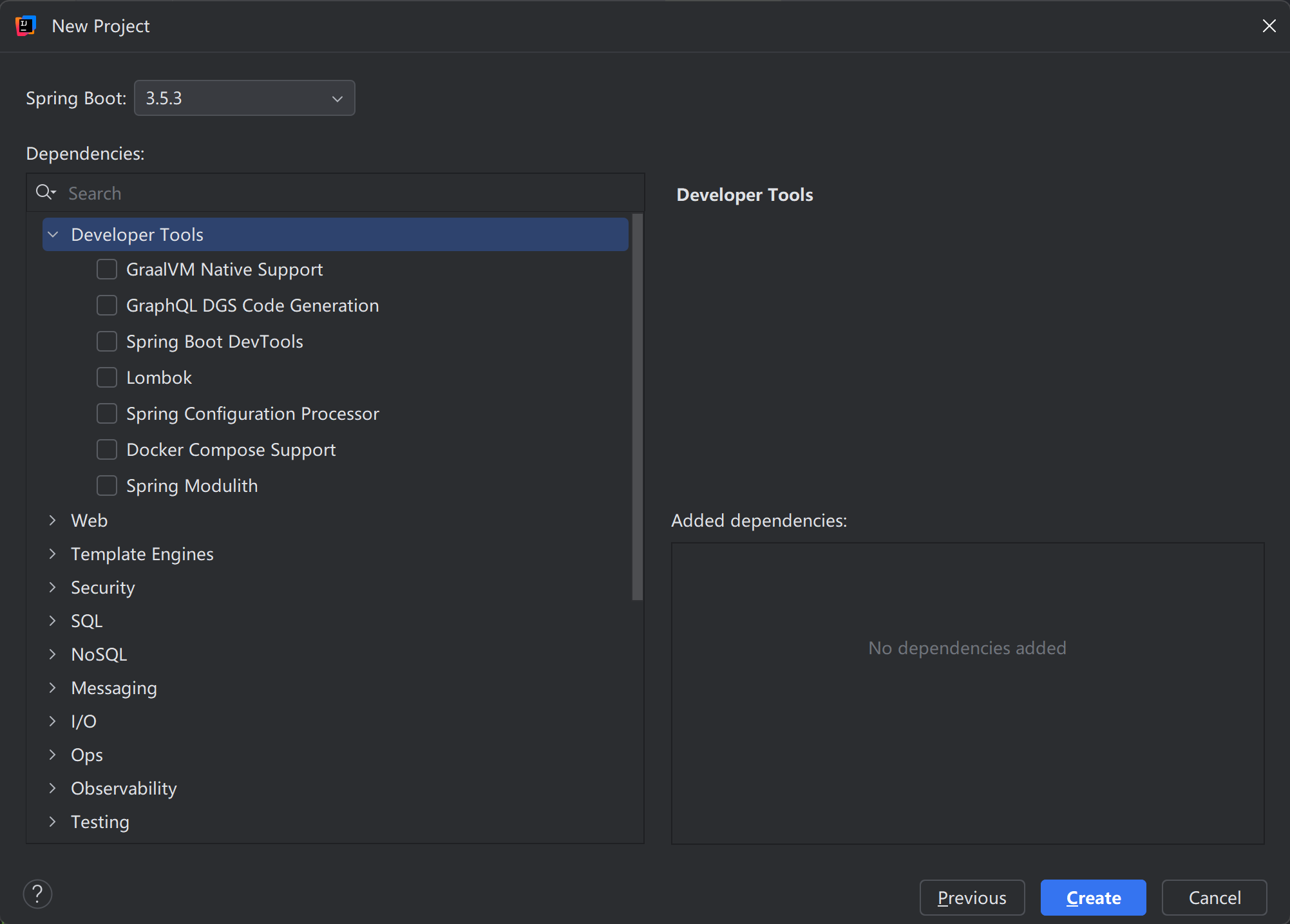Toggle Docker Compose Support checkbox

click(107, 449)
